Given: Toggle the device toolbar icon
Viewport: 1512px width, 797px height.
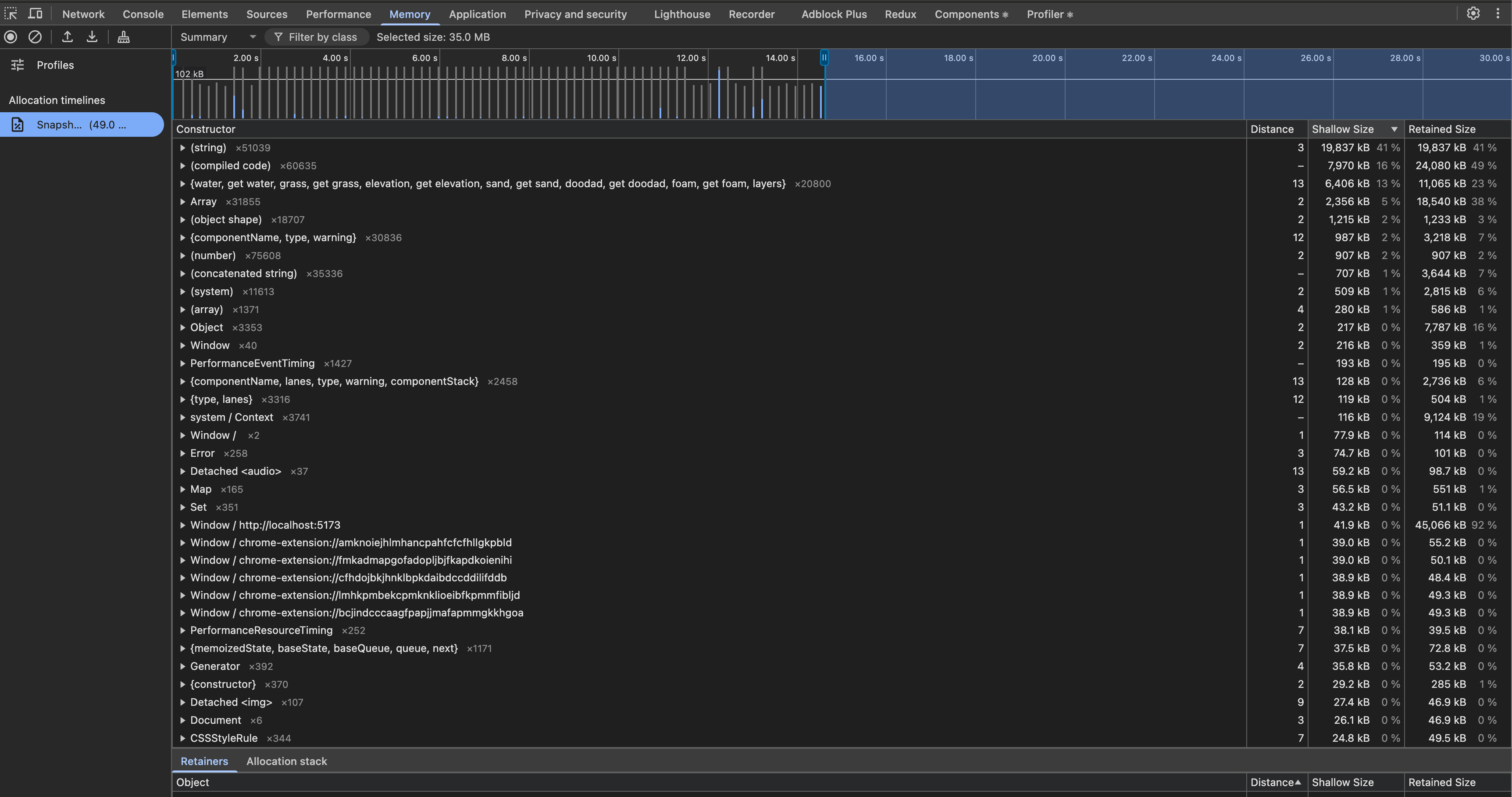Looking at the screenshot, I should click(x=35, y=14).
